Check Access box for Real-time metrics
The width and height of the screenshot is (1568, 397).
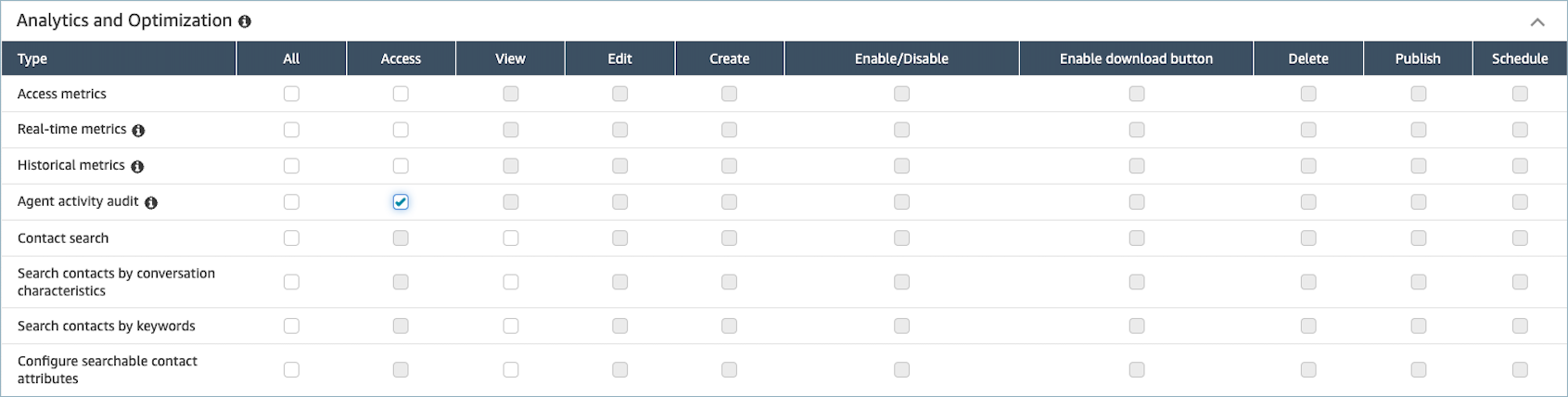[401, 130]
